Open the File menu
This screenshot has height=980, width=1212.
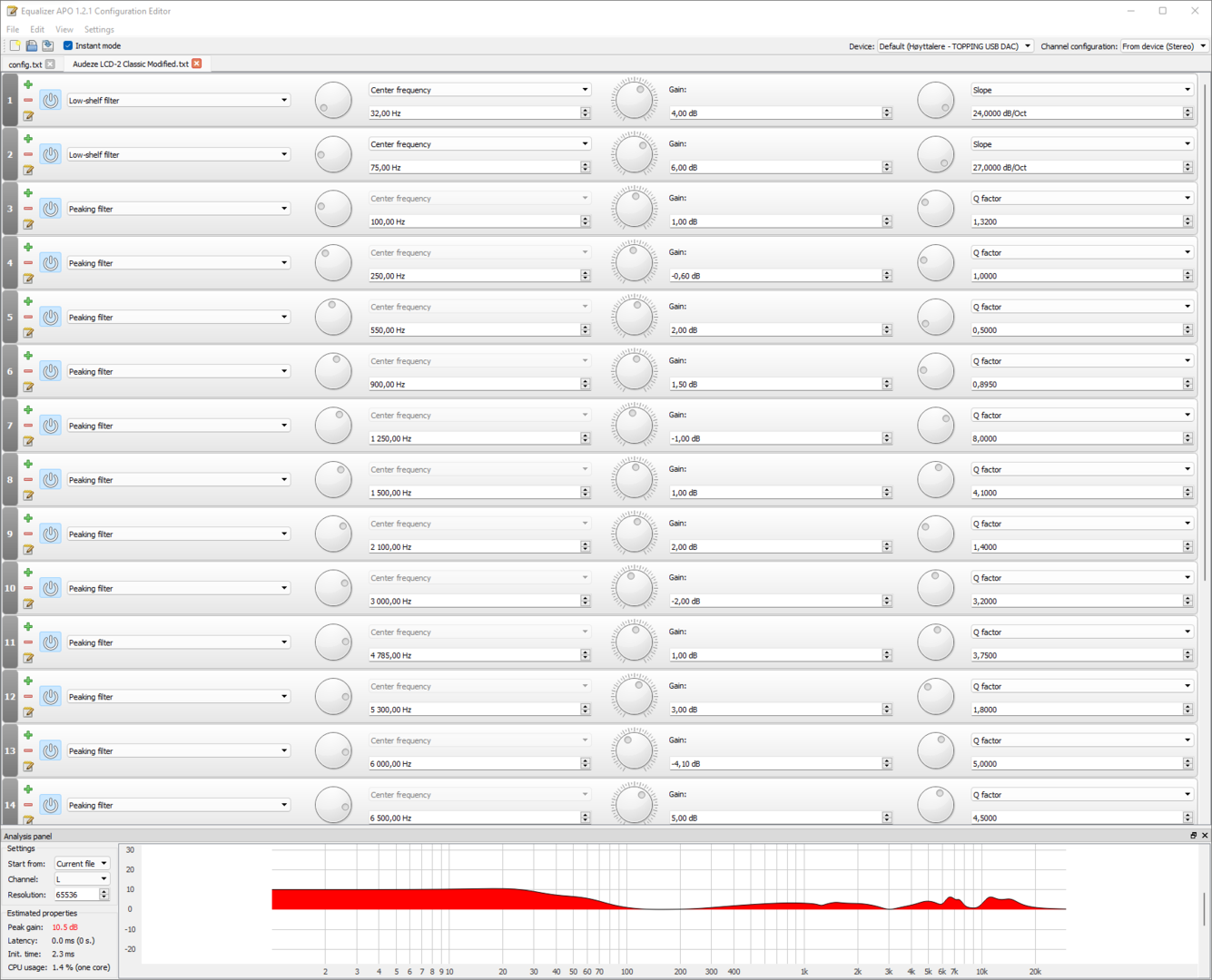click(13, 29)
